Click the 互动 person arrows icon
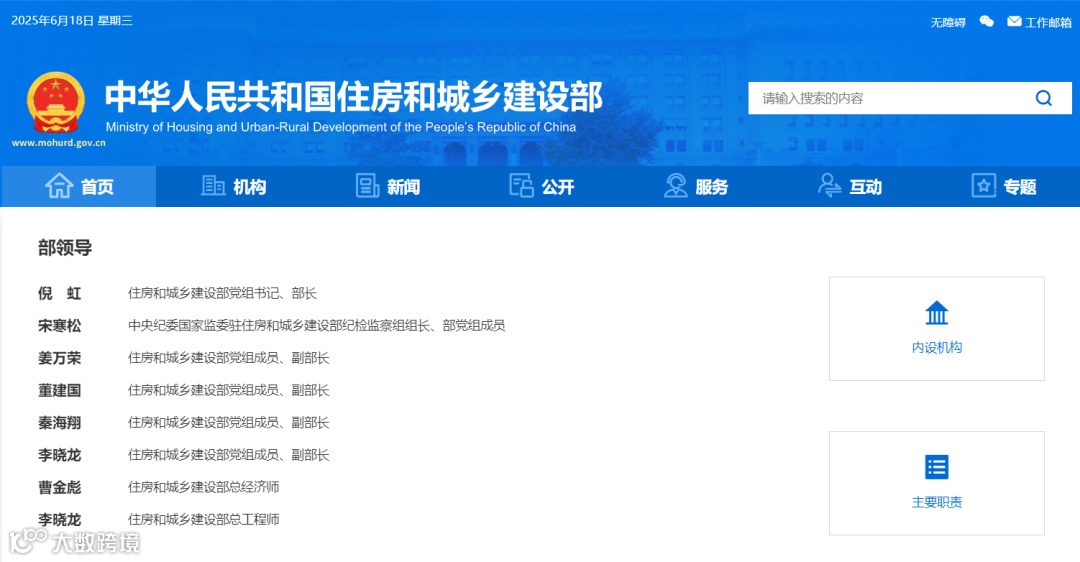 click(829, 186)
